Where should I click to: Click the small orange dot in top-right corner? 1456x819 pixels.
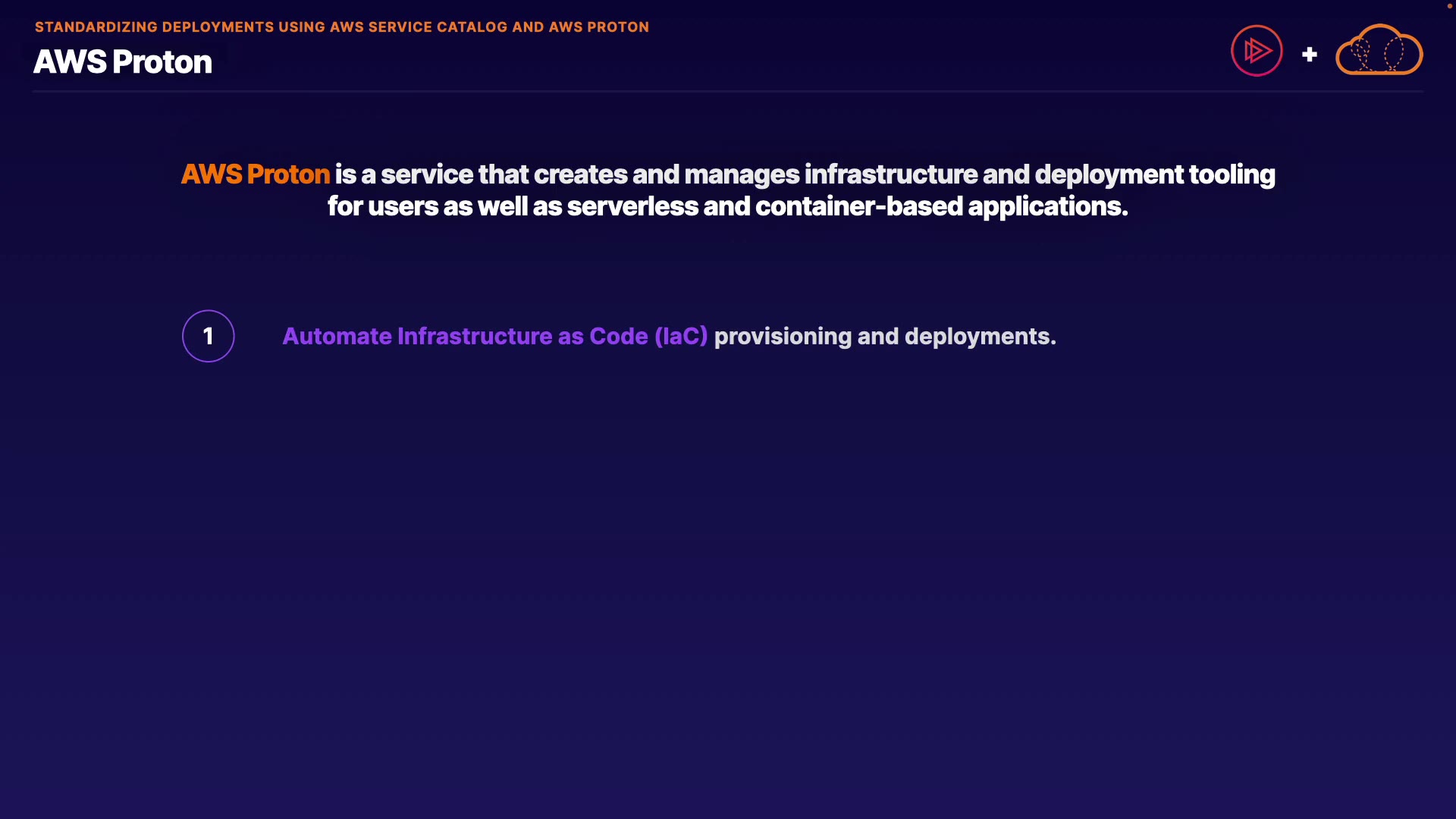pos(1449,6)
